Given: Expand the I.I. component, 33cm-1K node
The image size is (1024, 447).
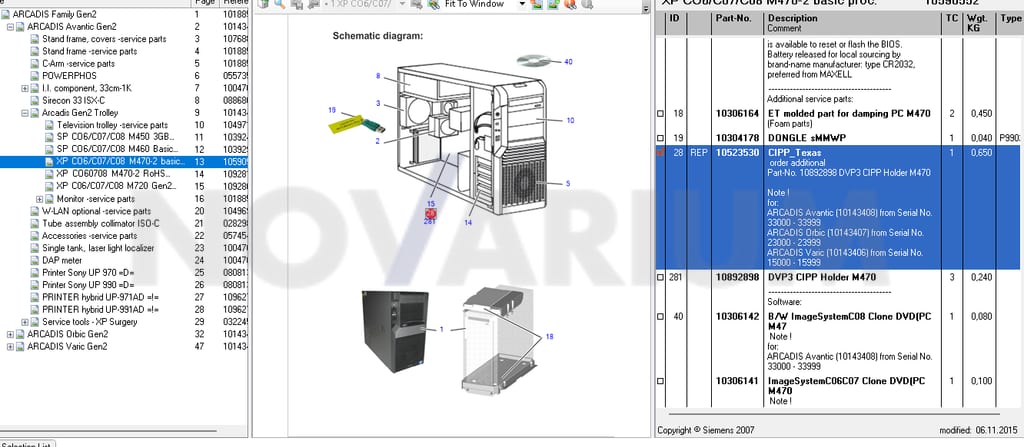Looking at the screenshot, I should [25, 88].
